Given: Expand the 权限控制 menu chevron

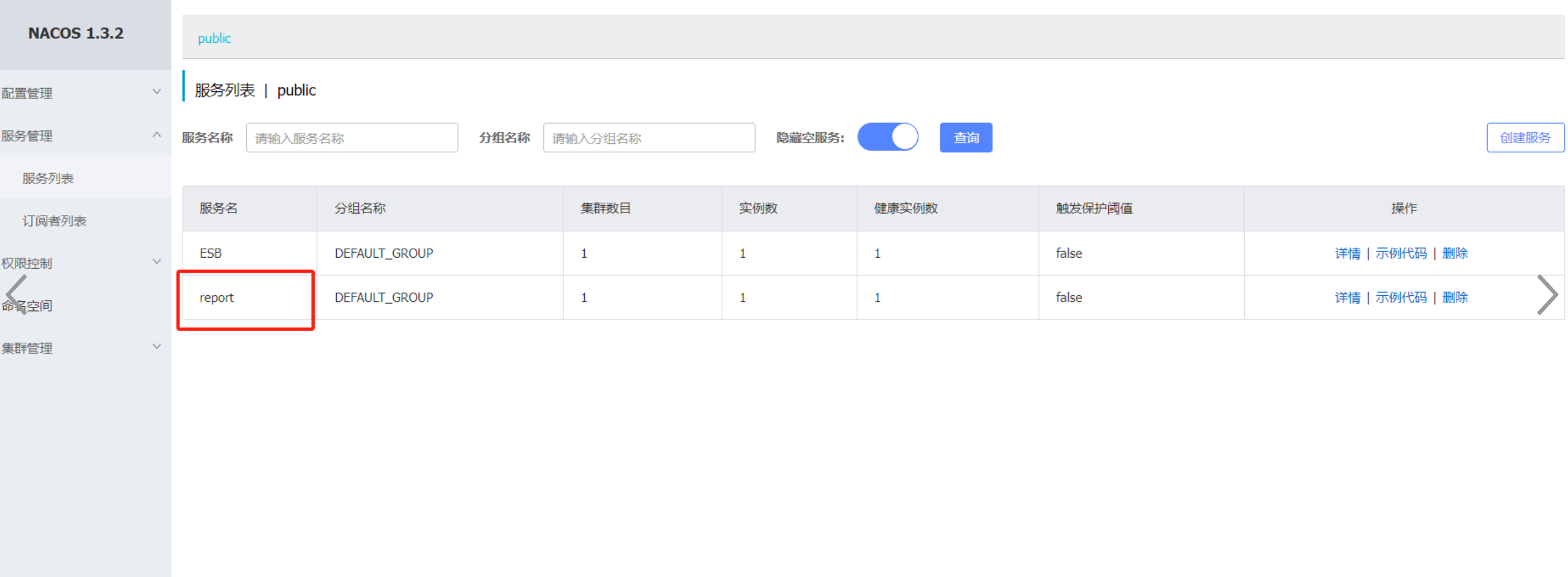Looking at the screenshot, I should click(157, 262).
